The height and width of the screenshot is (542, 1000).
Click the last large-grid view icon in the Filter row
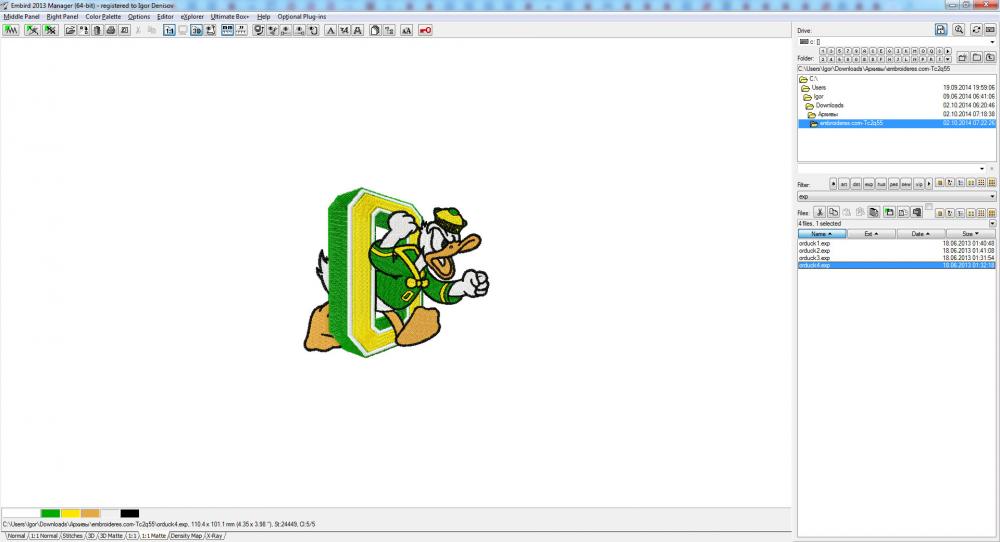(992, 183)
